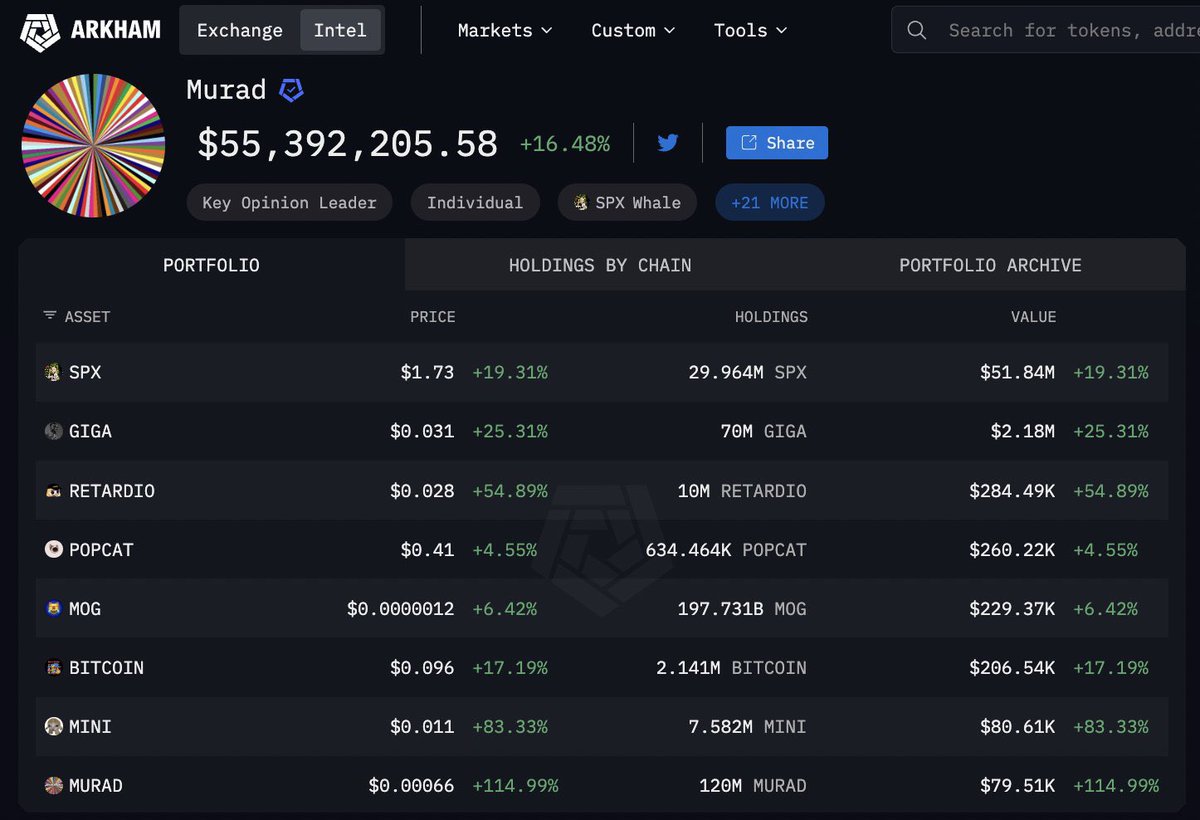The height and width of the screenshot is (820, 1200).
Task: Click the BITCOIN asset name
Action: click(106, 668)
